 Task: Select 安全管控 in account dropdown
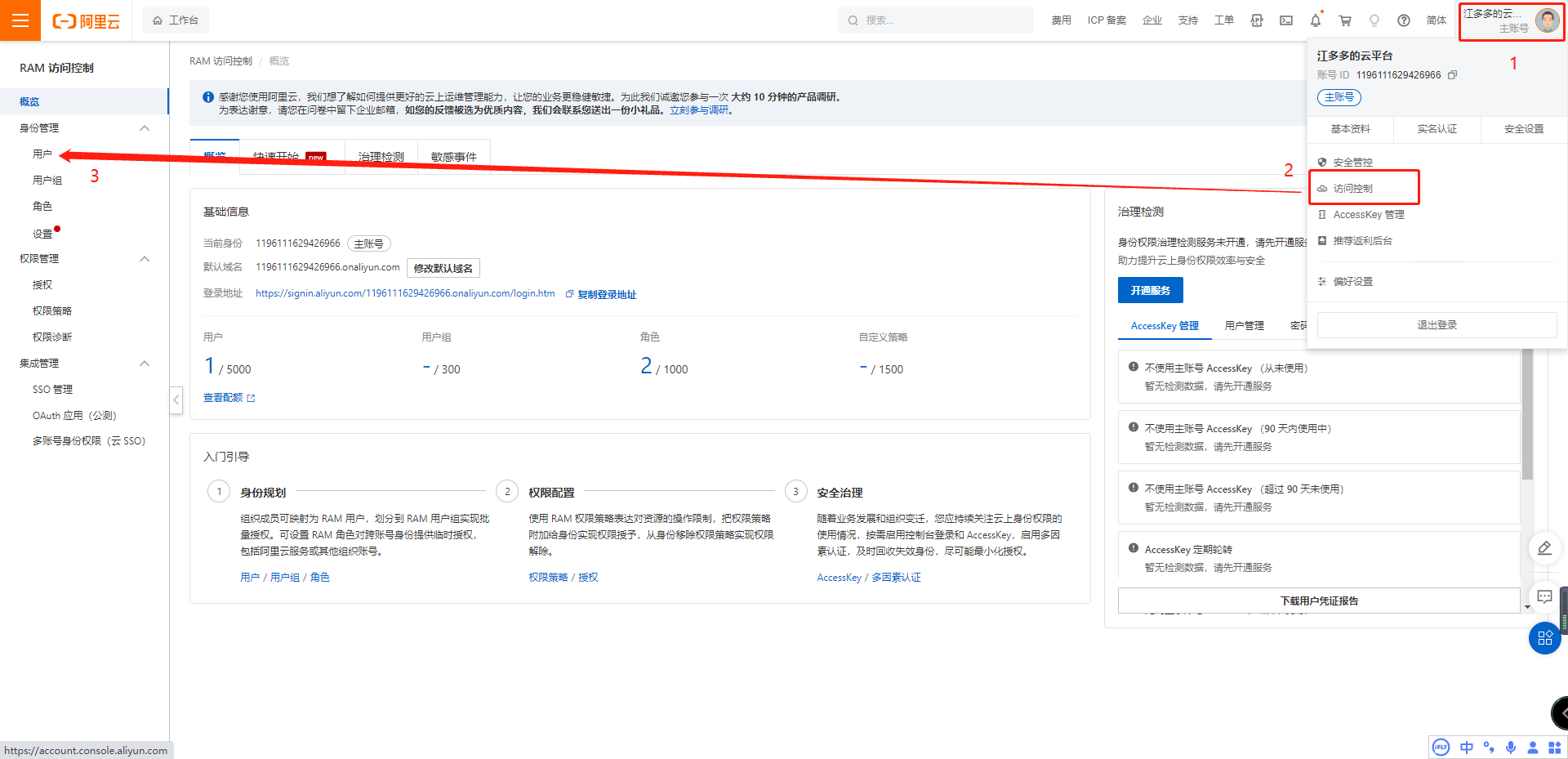(1352, 163)
